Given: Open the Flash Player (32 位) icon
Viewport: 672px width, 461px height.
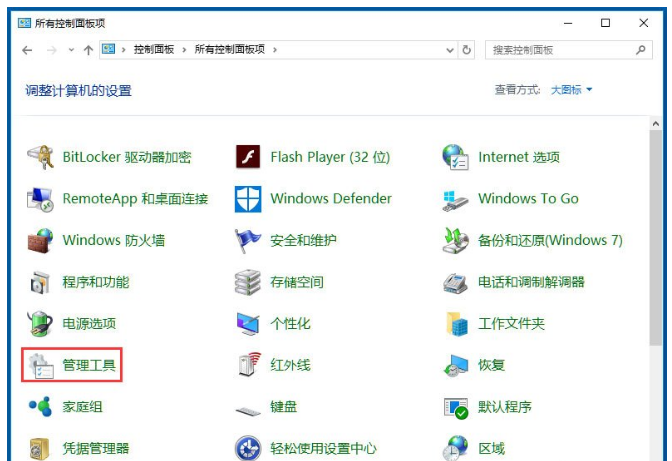Looking at the screenshot, I should [248, 157].
